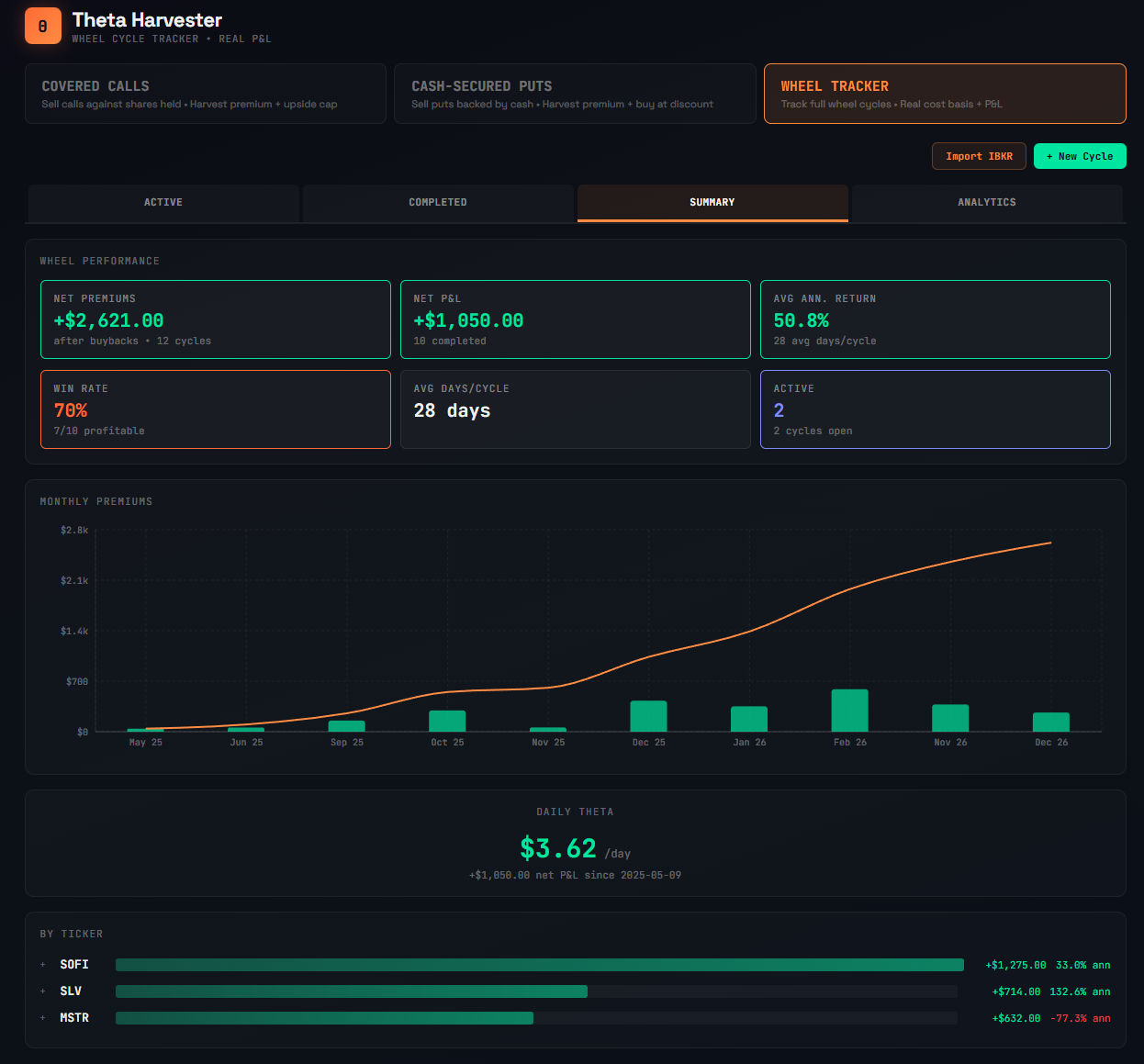Click the Import IBKR button
1144x1064 pixels.
[979, 156]
